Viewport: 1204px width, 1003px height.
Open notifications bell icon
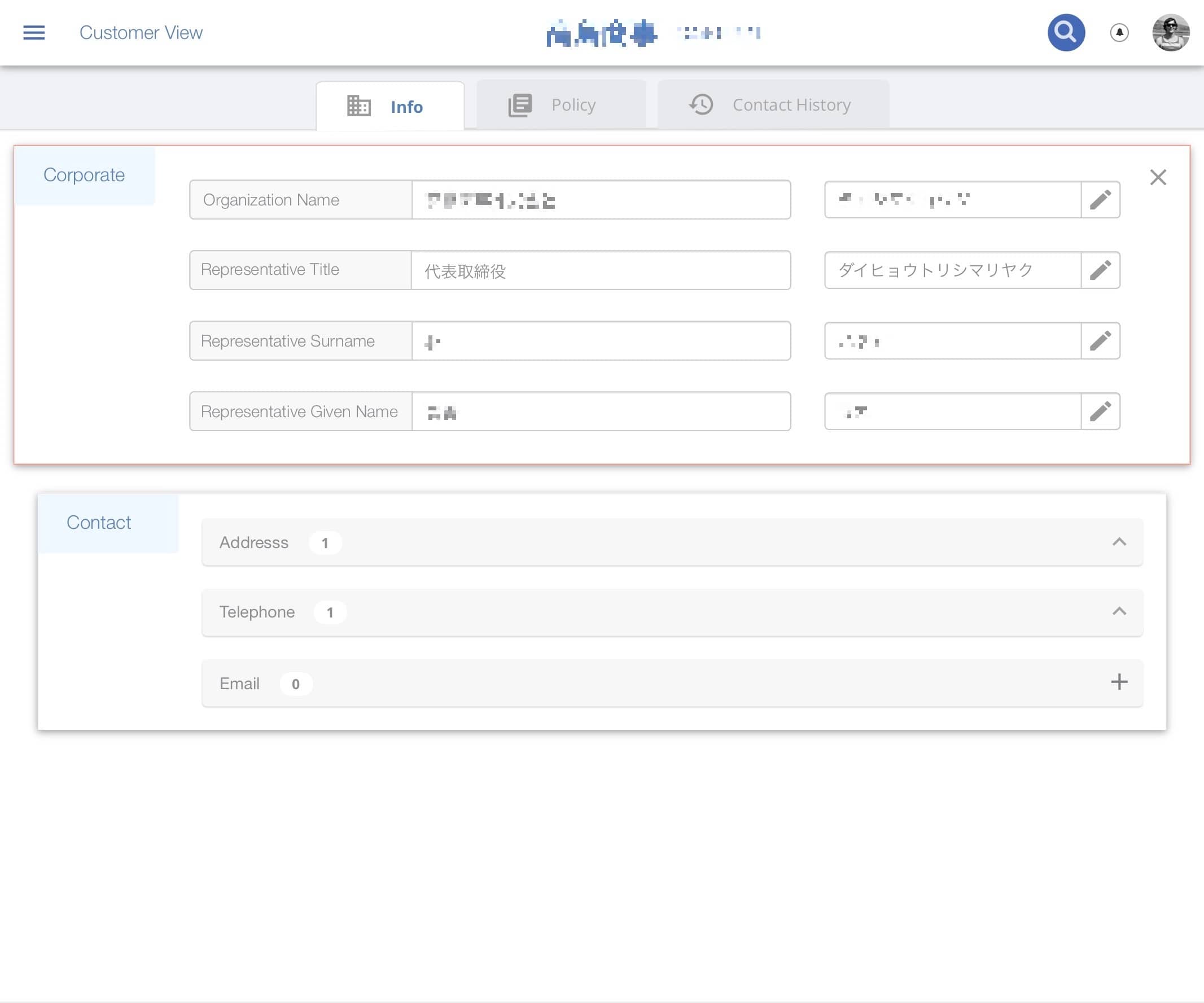[1119, 33]
